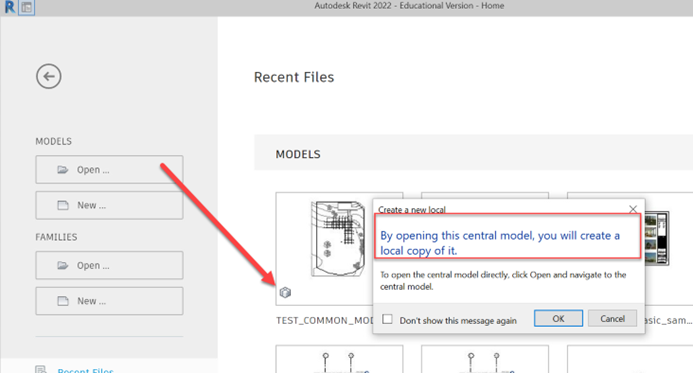Click the FAMILIES label in the sidebar

(x=56, y=237)
